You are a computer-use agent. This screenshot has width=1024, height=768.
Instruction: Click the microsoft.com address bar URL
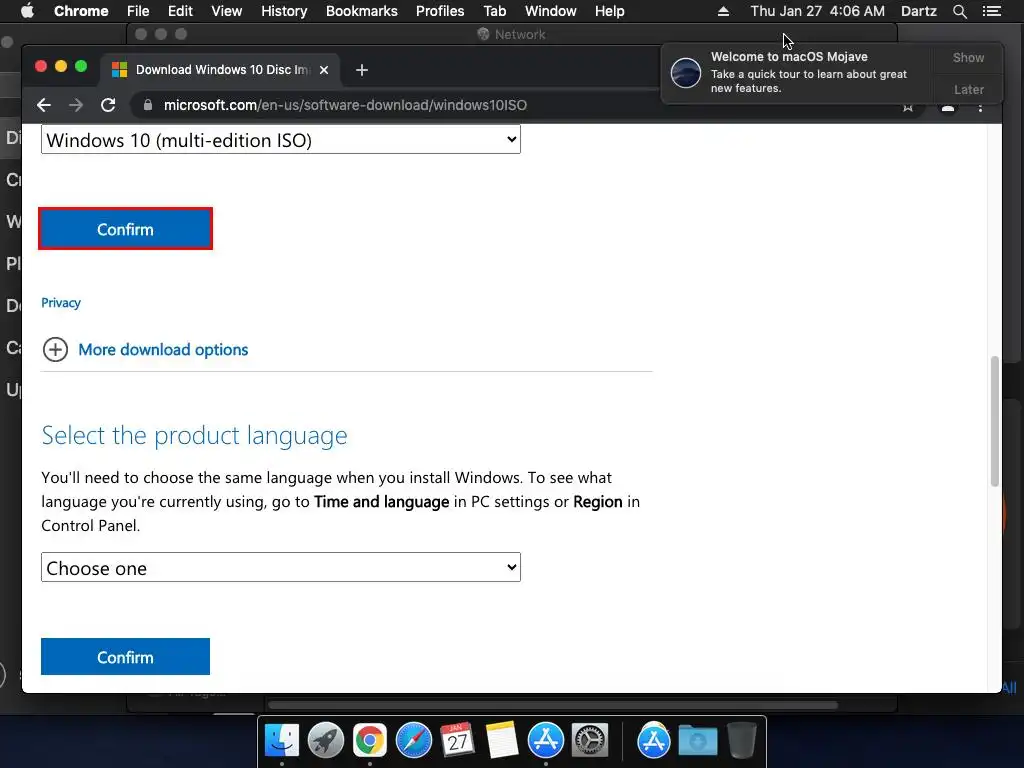tap(345, 105)
